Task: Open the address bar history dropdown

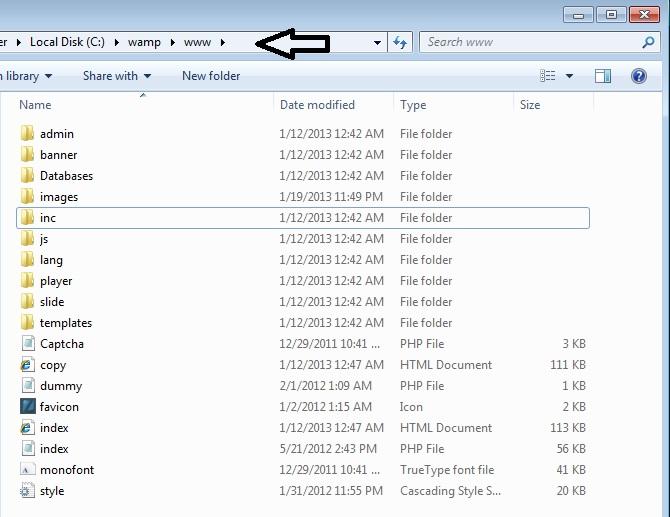Action: (x=377, y=42)
